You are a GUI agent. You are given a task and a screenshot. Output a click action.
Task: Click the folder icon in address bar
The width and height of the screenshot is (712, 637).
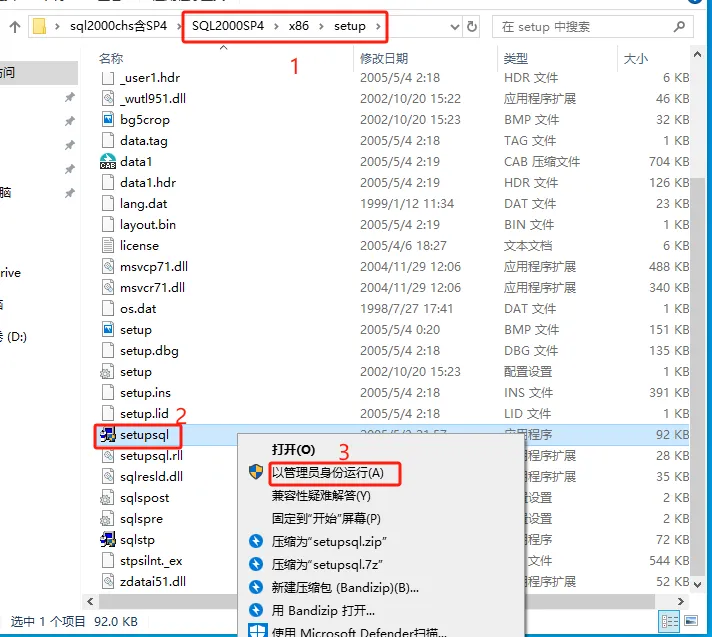tap(40, 26)
